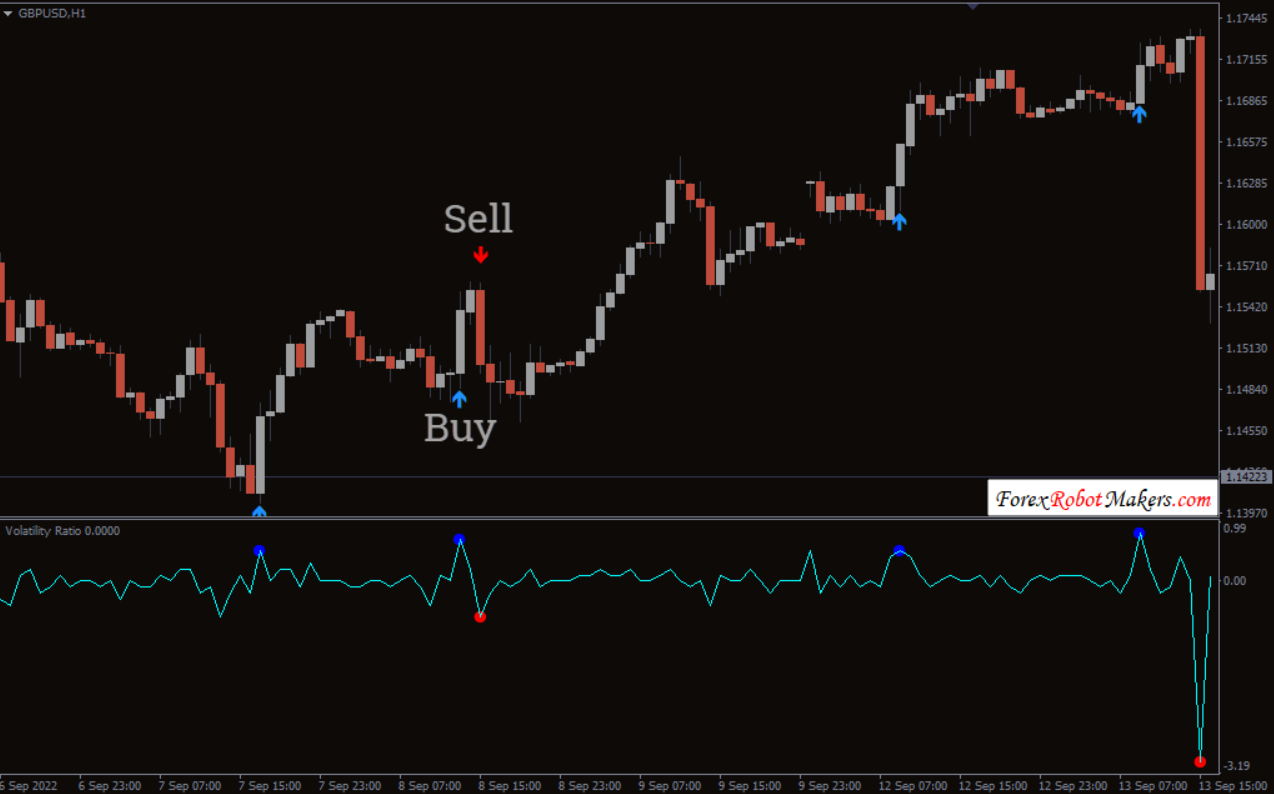
Task: Click the blue arrow above the Buy label
Action: click(x=459, y=399)
